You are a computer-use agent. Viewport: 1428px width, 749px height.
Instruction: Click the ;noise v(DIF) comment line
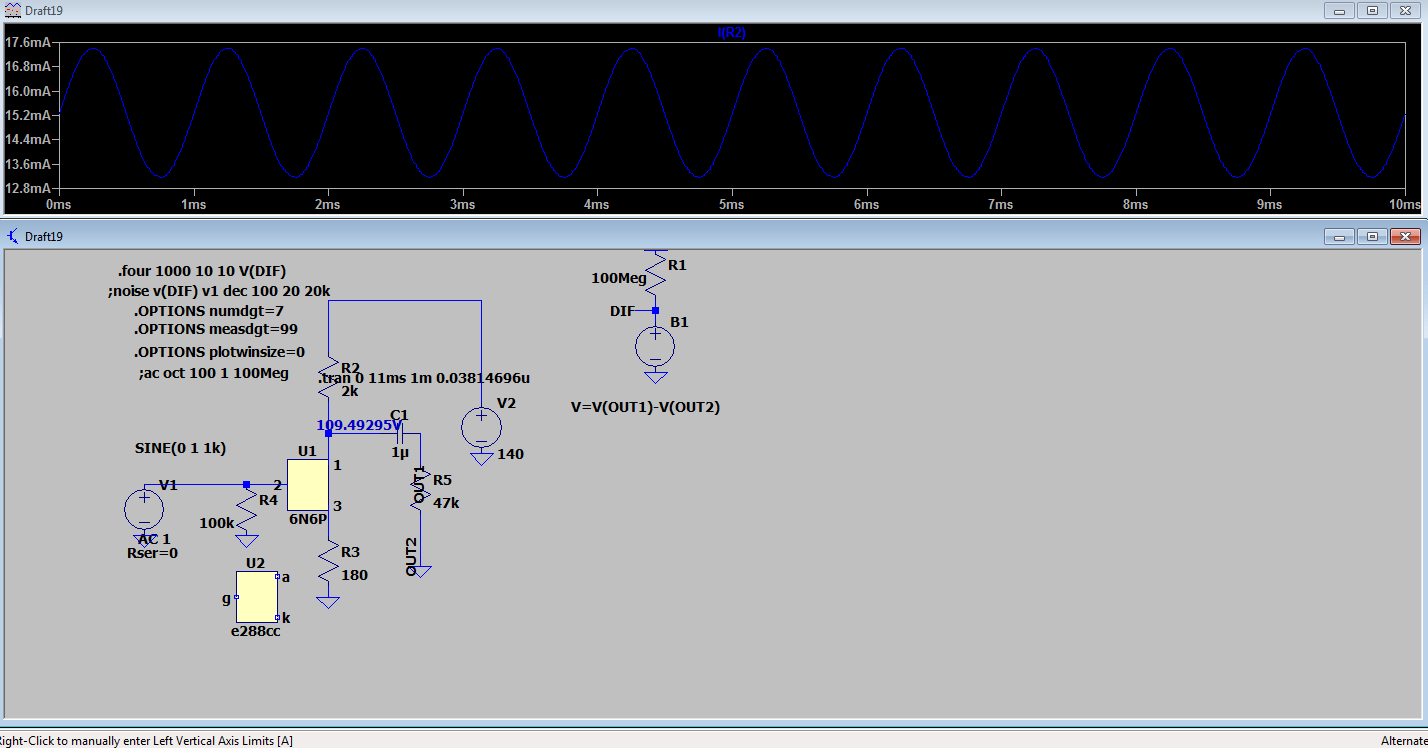[x=219, y=291]
